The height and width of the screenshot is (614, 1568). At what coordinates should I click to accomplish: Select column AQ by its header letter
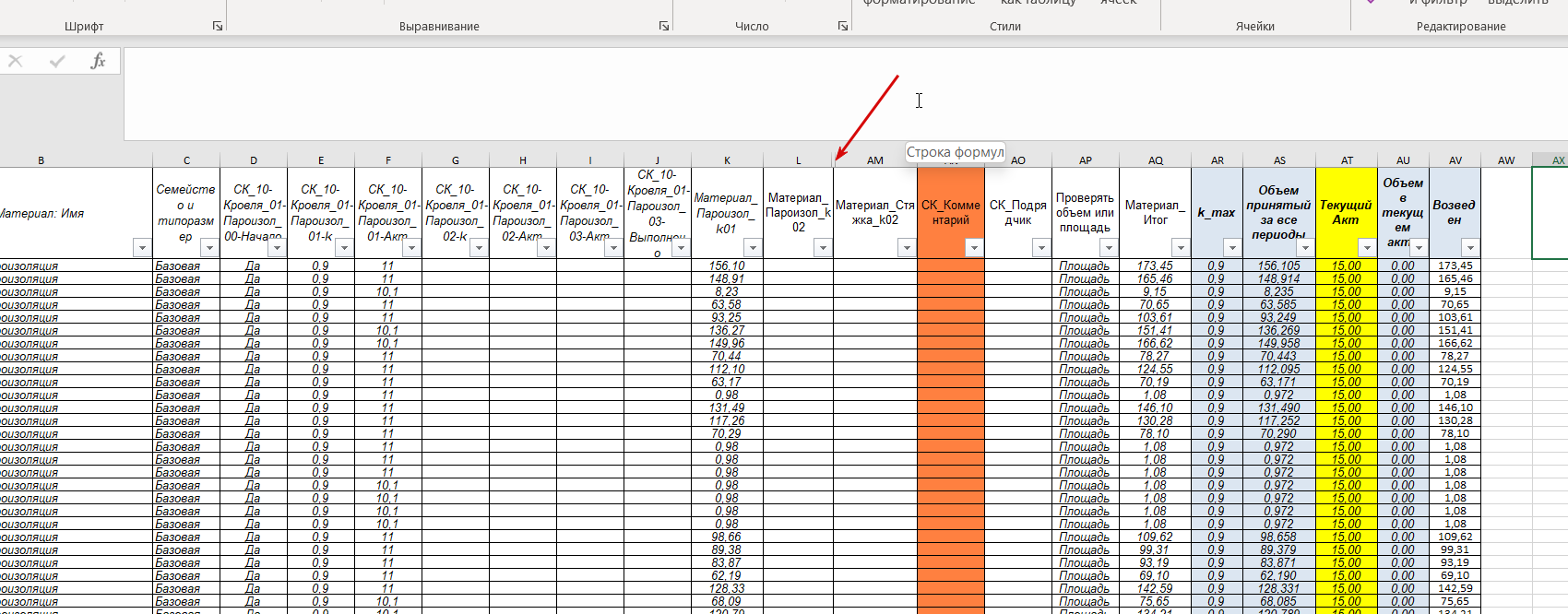pyautogui.click(x=1156, y=160)
